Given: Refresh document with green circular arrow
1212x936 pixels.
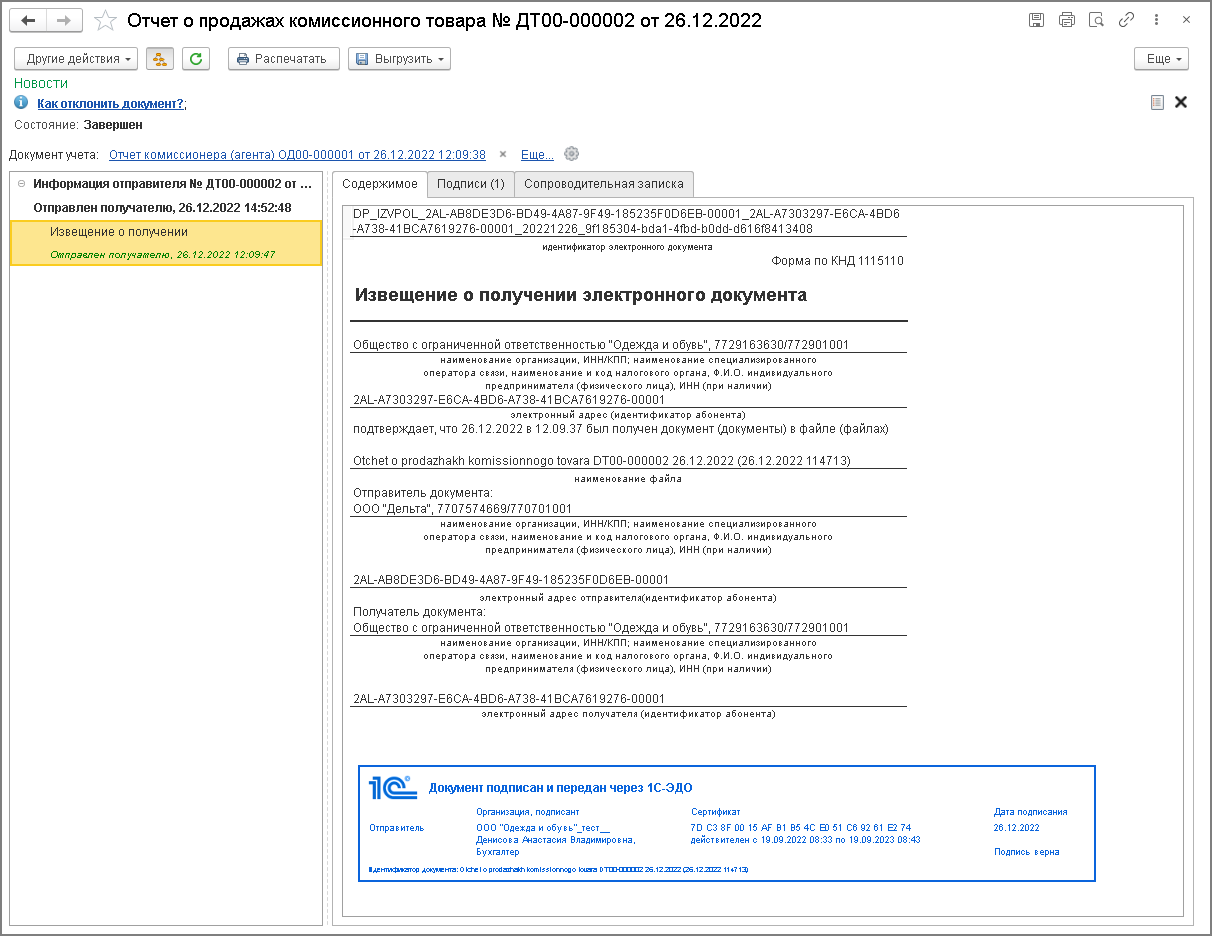Looking at the screenshot, I should (x=196, y=59).
